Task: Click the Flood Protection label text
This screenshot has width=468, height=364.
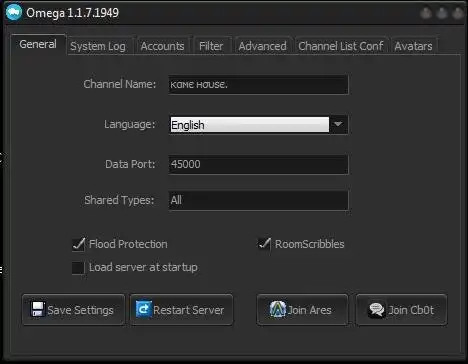Action: (128, 244)
